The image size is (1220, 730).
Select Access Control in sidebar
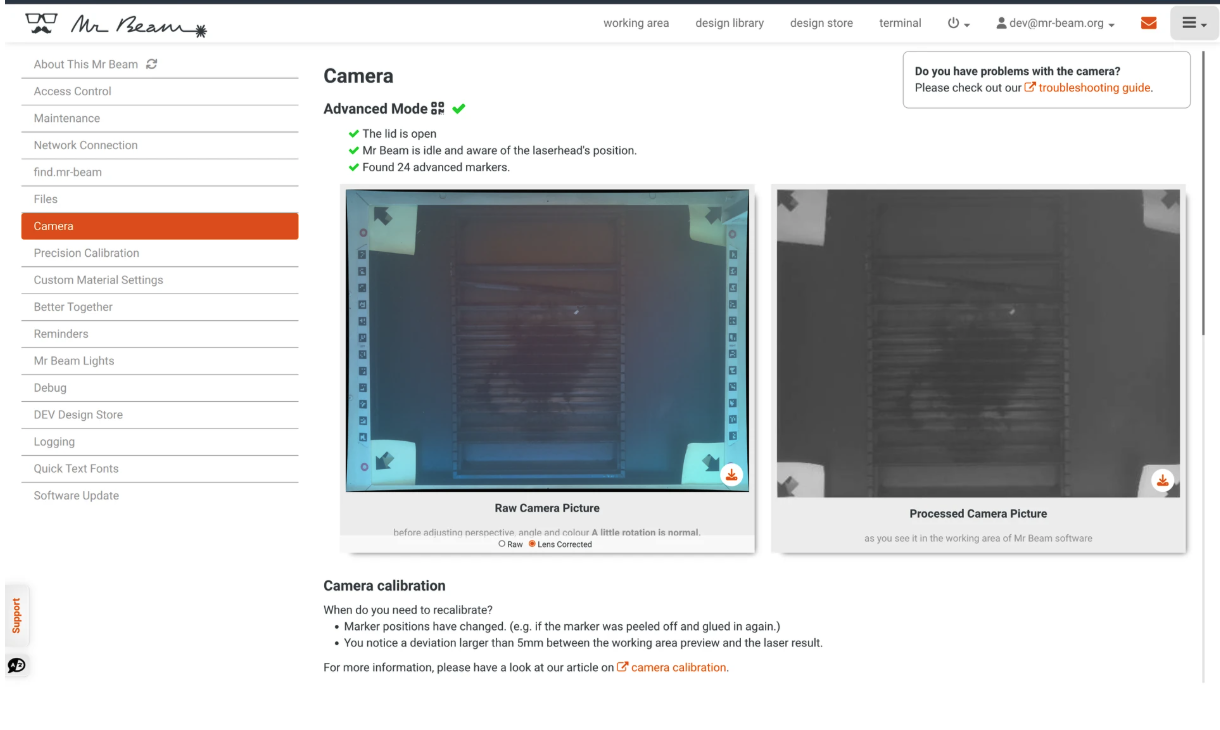pos(160,91)
